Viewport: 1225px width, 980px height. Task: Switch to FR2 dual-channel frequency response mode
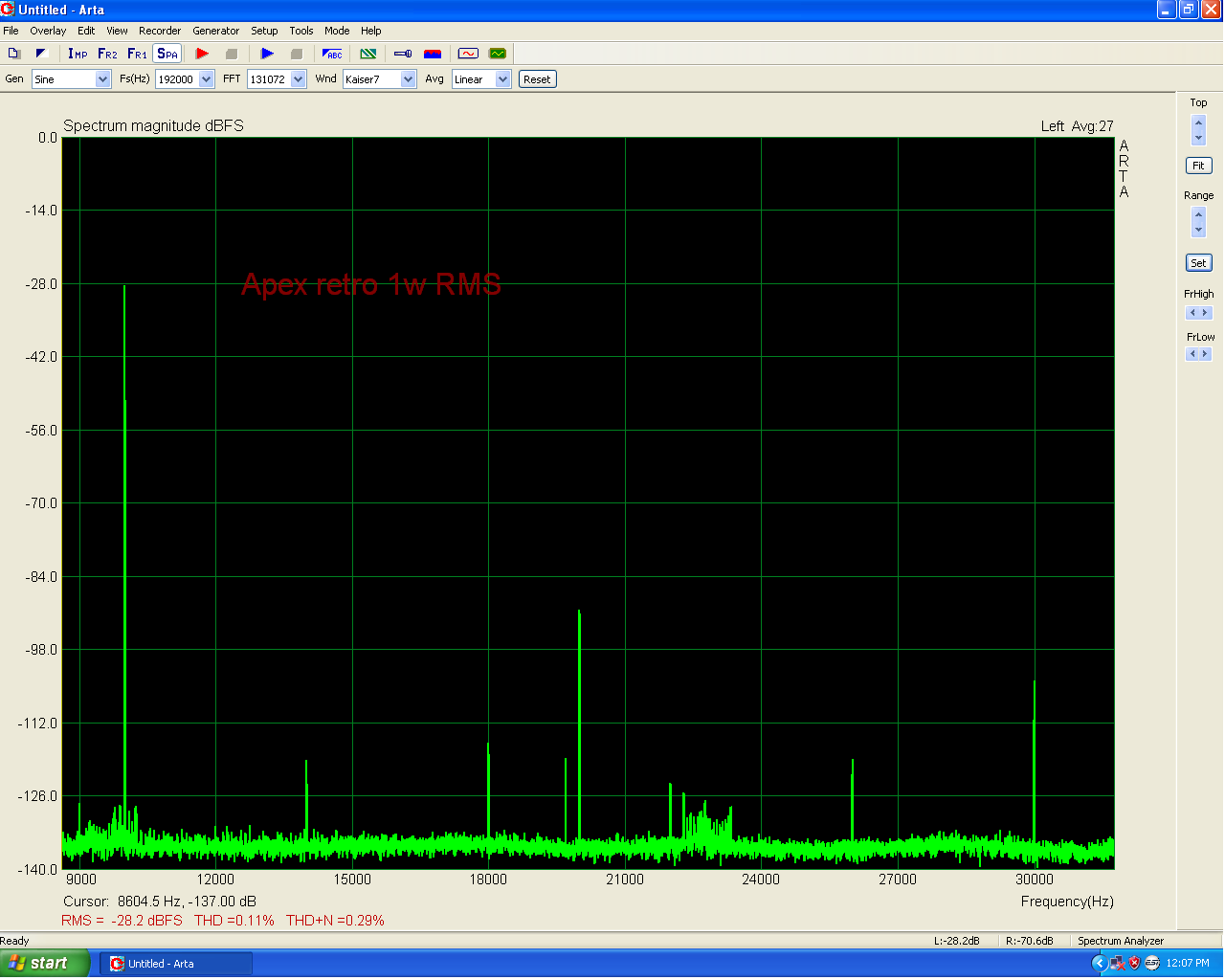[107, 54]
